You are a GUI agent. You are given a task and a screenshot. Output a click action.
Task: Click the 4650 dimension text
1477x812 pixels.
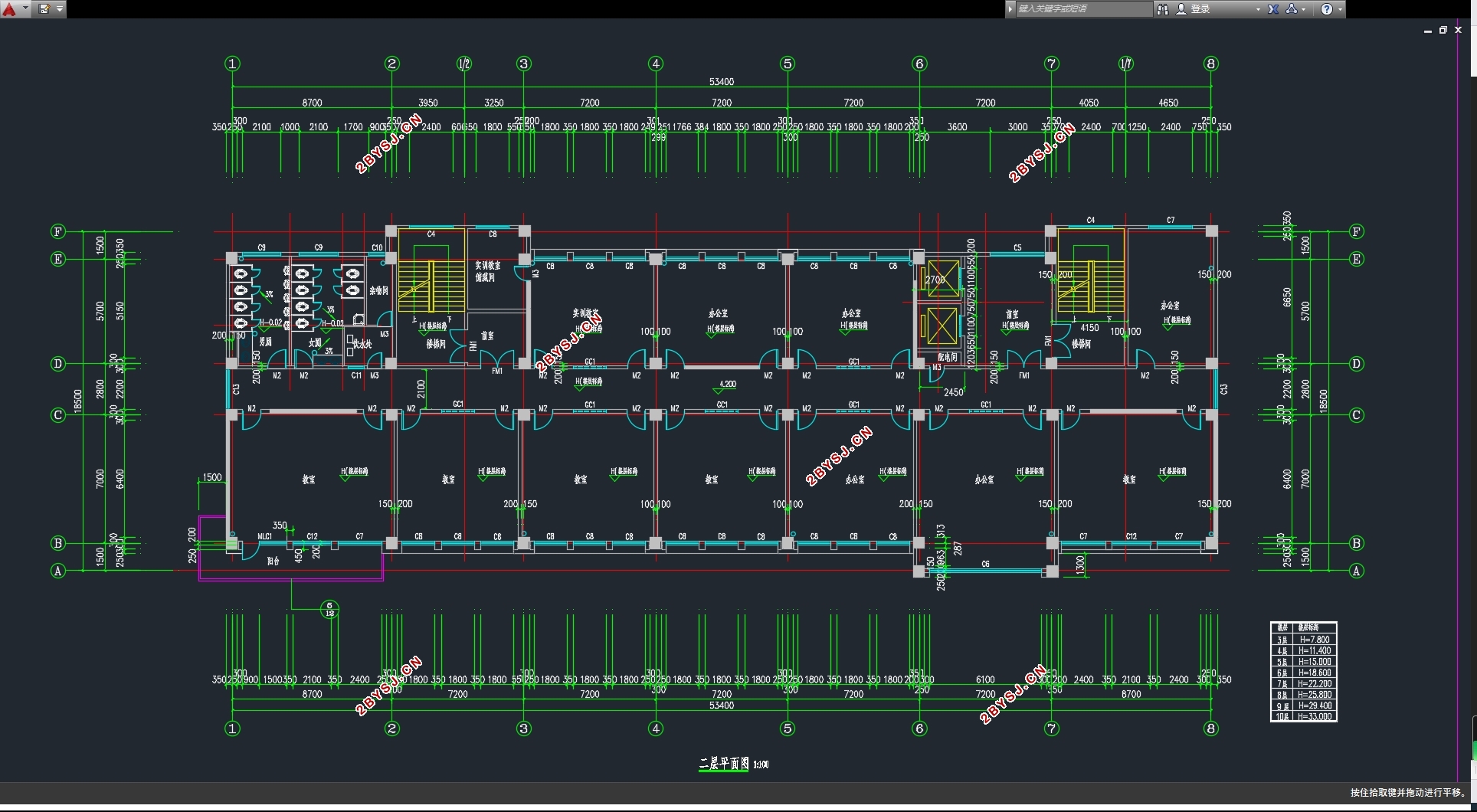(x=1168, y=103)
